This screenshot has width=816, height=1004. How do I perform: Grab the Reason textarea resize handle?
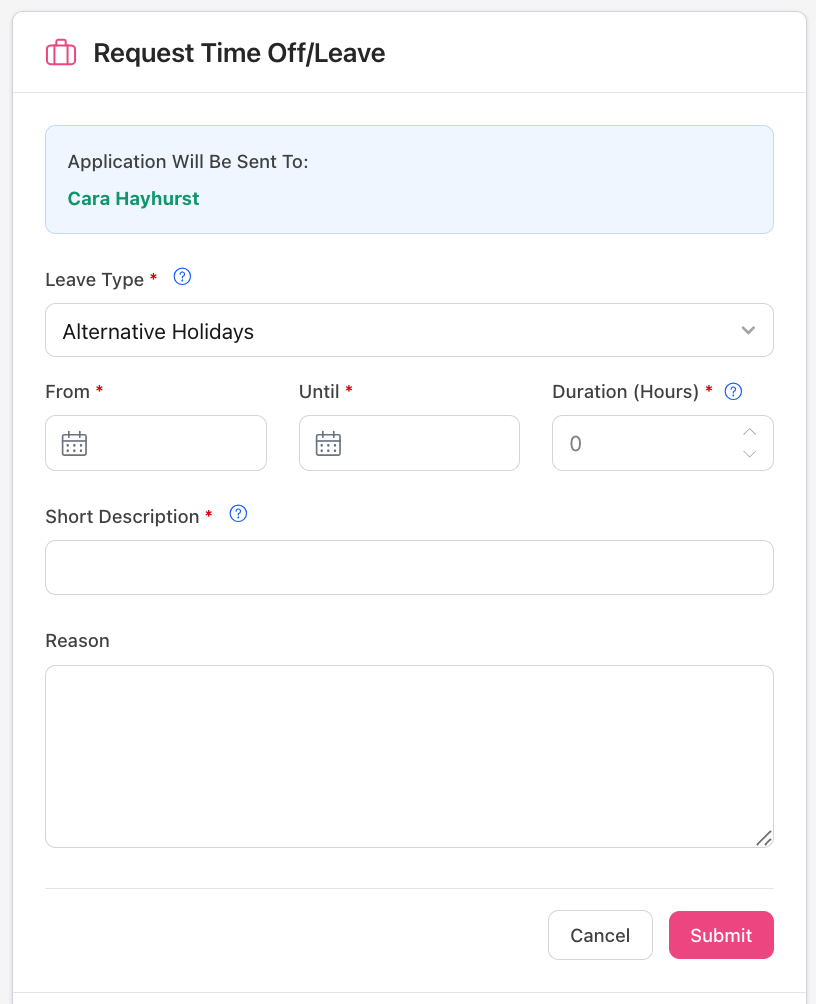coord(764,838)
